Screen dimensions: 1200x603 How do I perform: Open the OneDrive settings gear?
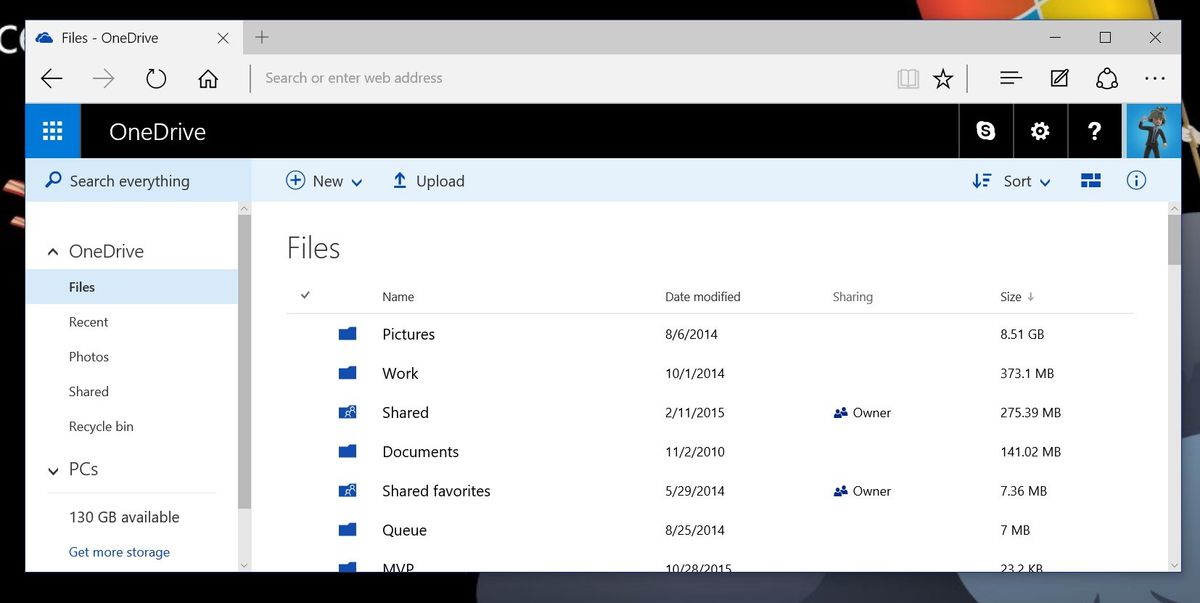1040,131
